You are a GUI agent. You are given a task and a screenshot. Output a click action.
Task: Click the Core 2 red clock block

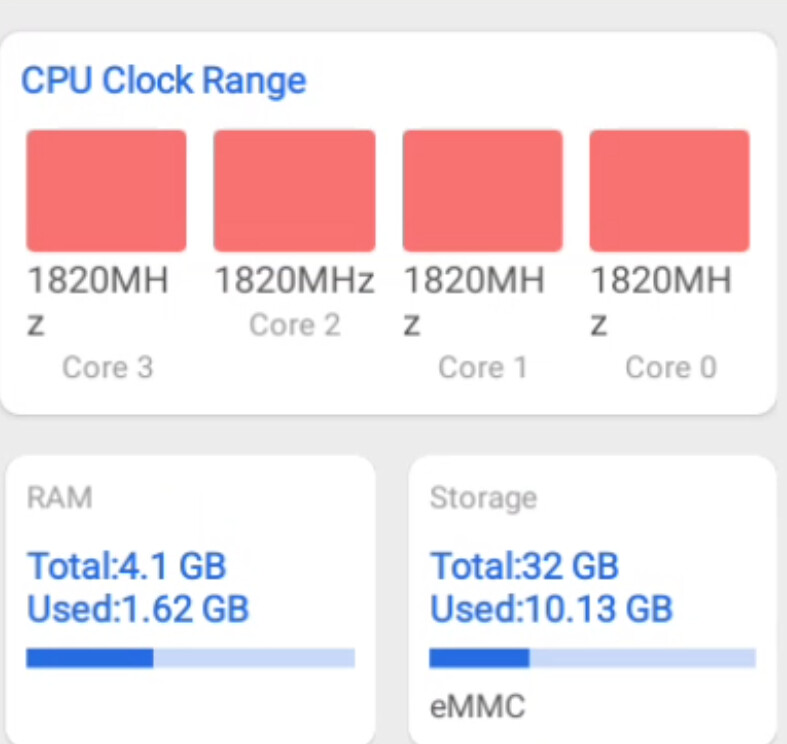tap(294, 190)
